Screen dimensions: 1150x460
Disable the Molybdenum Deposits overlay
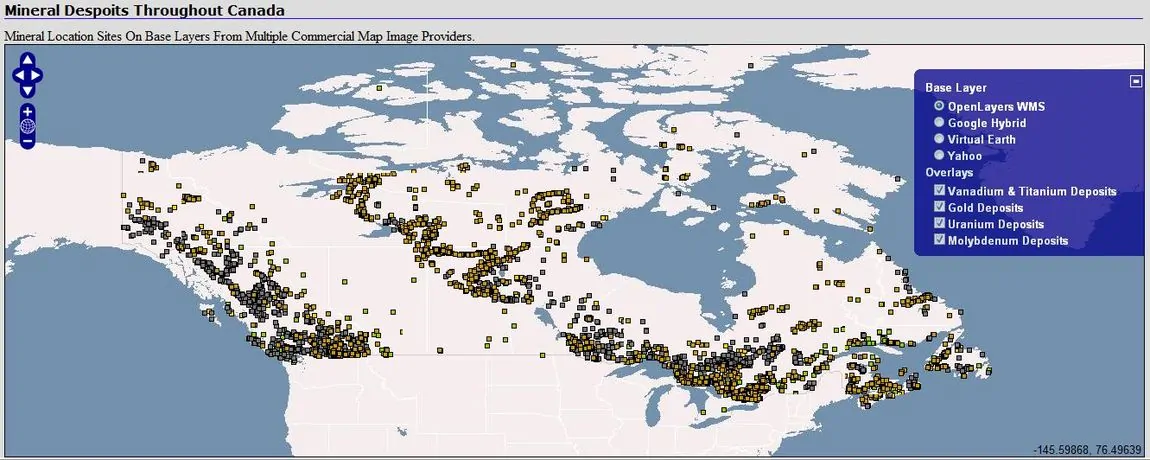click(x=939, y=240)
